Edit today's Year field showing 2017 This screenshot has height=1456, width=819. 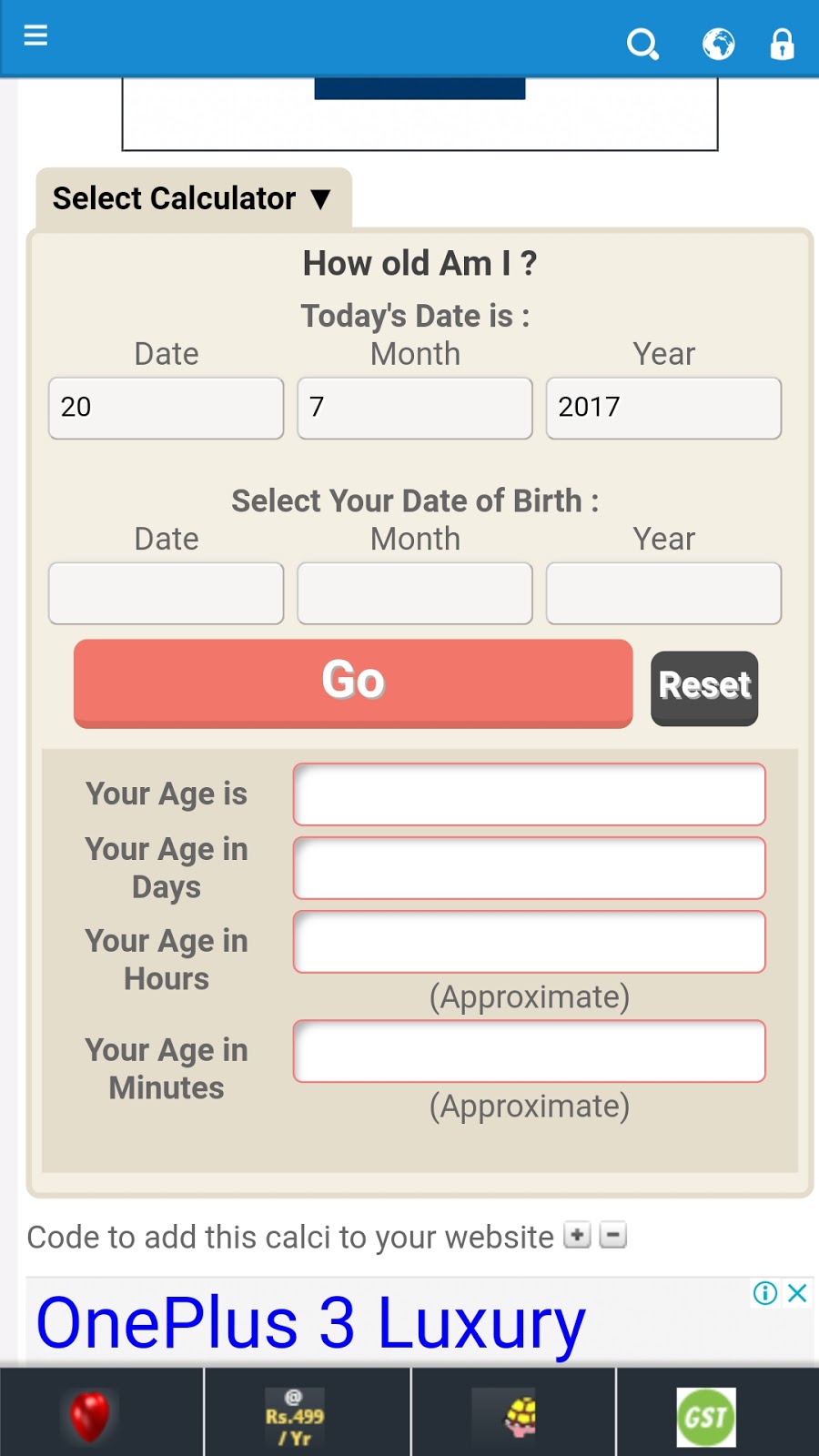coord(663,408)
